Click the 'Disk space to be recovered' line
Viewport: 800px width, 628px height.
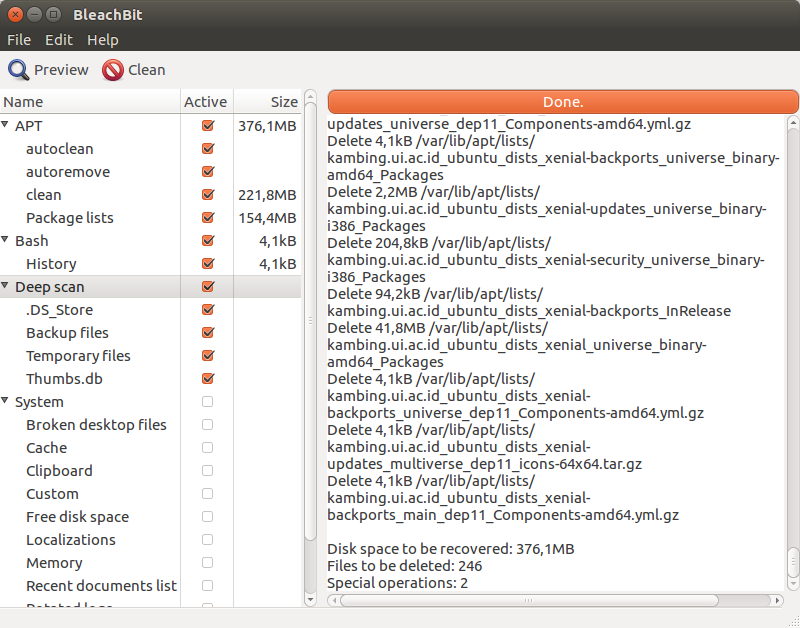click(451, 549)
